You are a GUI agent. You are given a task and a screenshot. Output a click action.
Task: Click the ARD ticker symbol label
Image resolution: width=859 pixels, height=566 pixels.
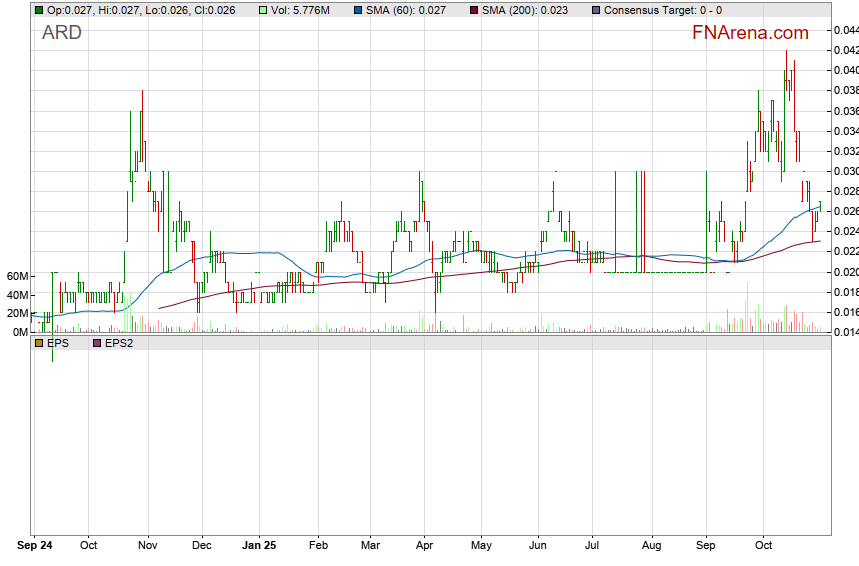tap(62, 33)
